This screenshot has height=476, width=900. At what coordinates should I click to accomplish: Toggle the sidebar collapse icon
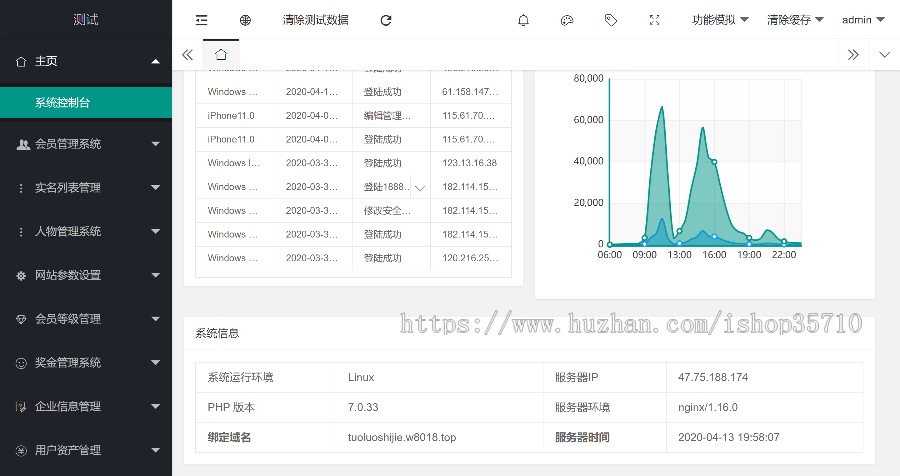point(201,20)
